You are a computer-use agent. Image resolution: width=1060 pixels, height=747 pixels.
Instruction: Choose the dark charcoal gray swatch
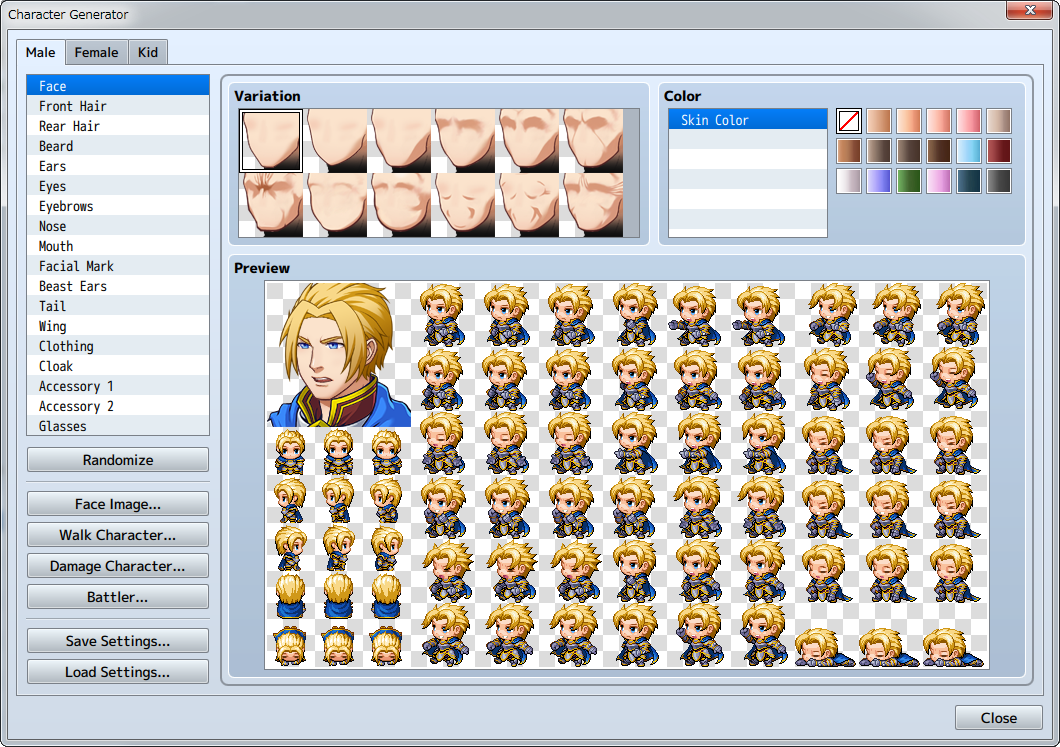998,180
